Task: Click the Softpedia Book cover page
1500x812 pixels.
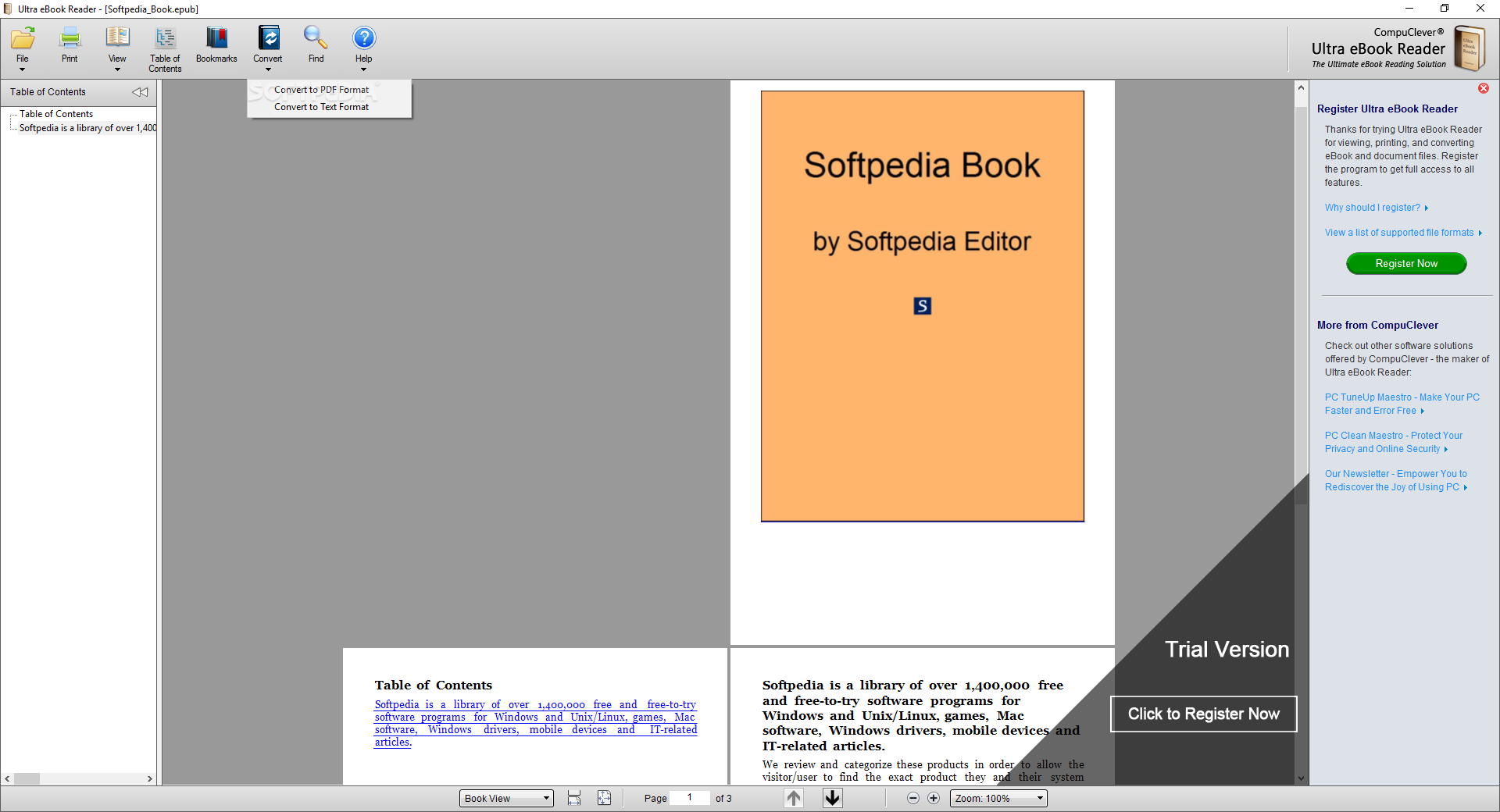Action: [x=923, y=306]
